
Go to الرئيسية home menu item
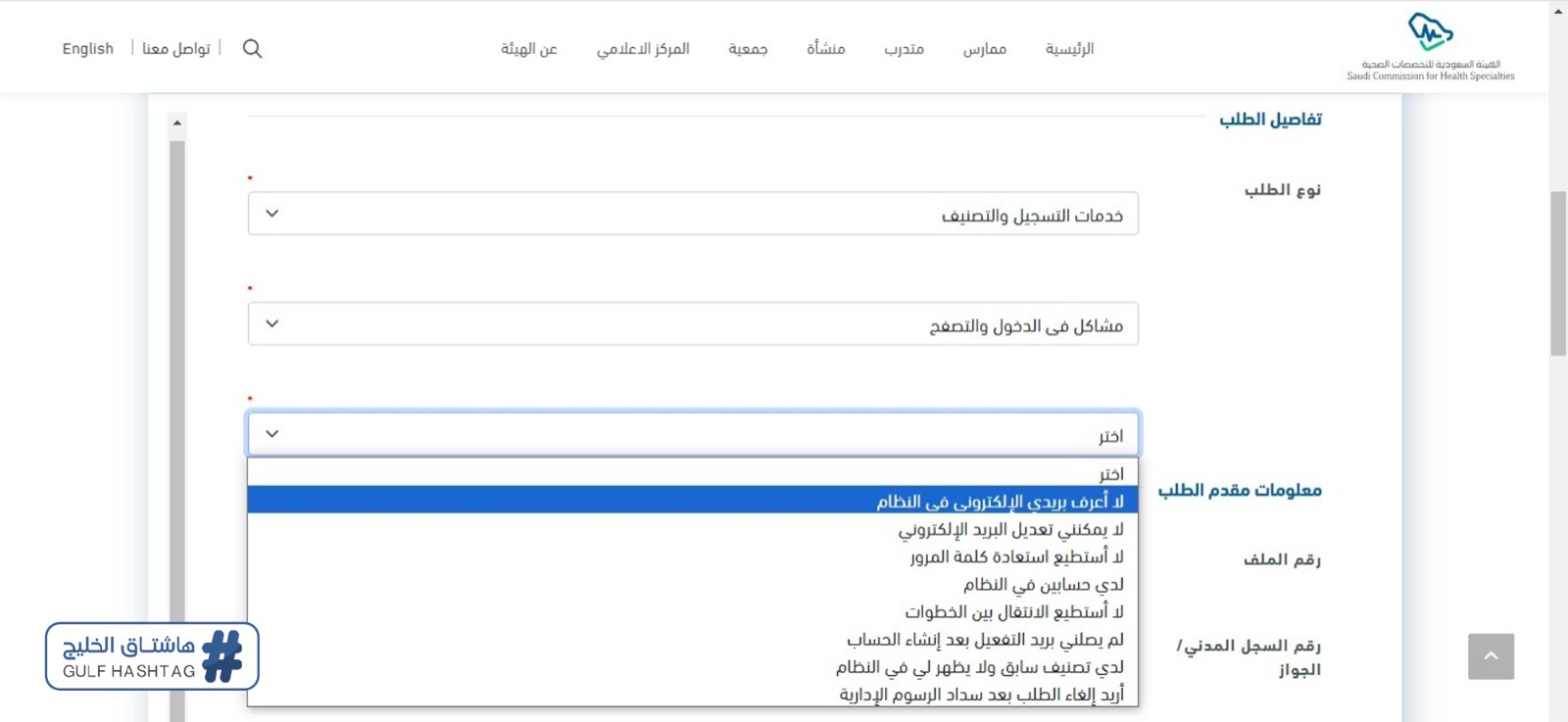pyautogui.click(x=1069, y=49)
